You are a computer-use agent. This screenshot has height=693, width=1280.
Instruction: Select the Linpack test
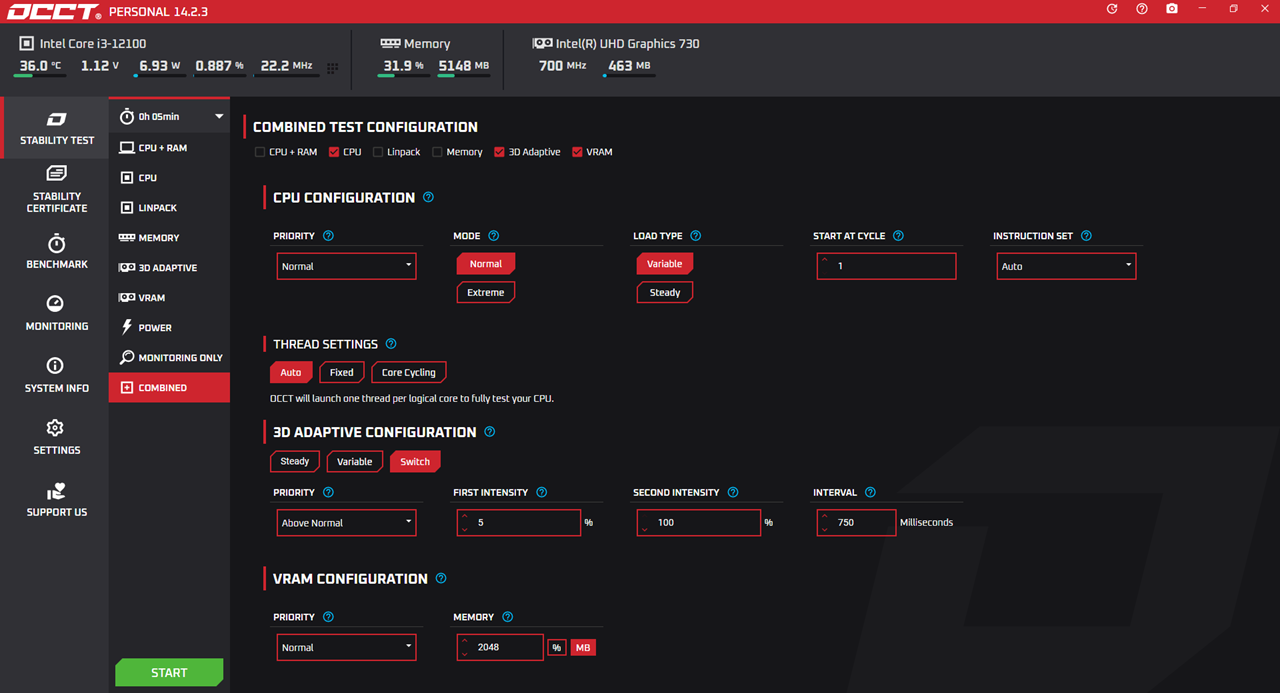(169, 208)
